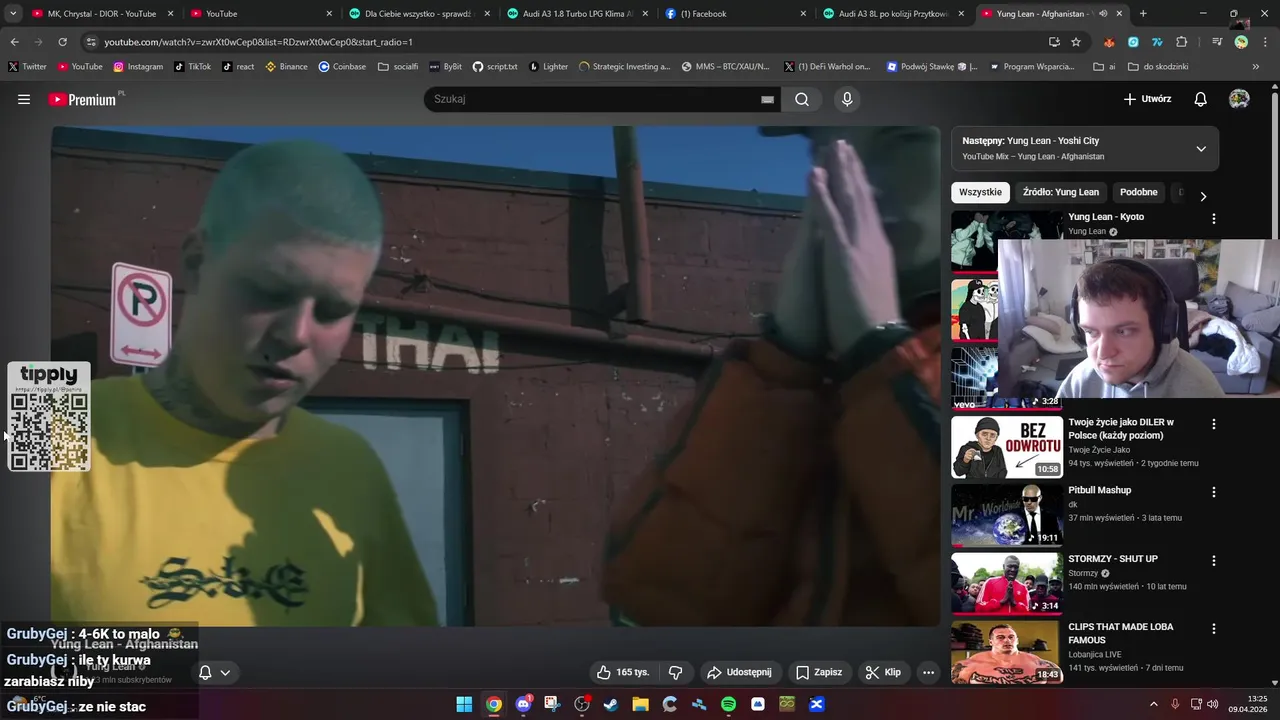1280x720 pixels.
Task: Show hidden system tray icons
Action: (1153, 704)
